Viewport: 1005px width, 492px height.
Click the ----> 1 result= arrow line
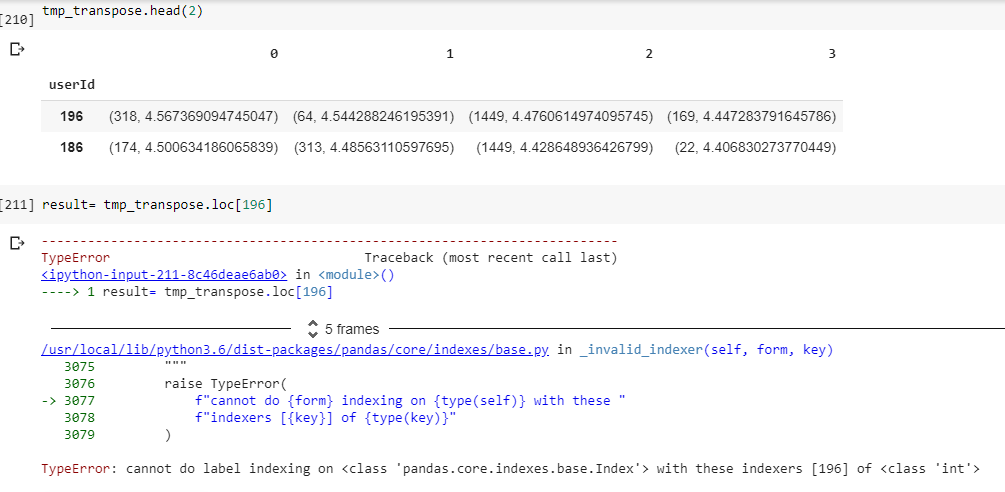(187, 292)
